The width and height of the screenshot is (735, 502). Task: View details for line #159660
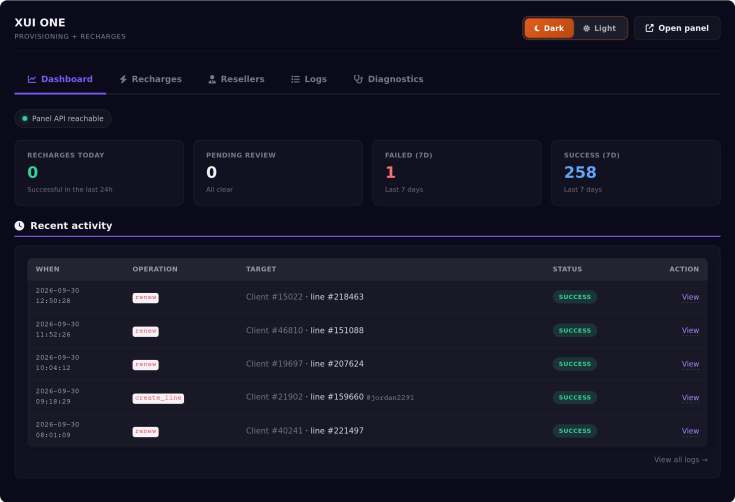click(x=690, y=397)
